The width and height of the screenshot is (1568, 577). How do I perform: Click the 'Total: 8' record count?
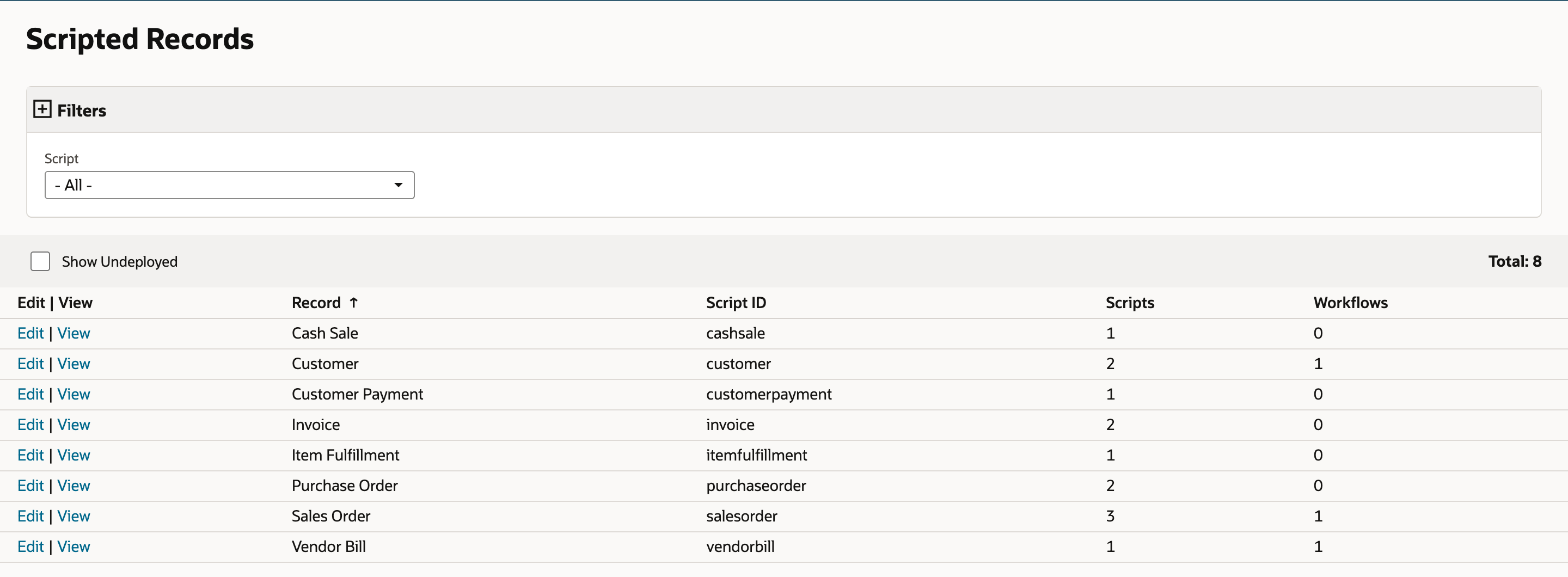[x=1515, y=262]
